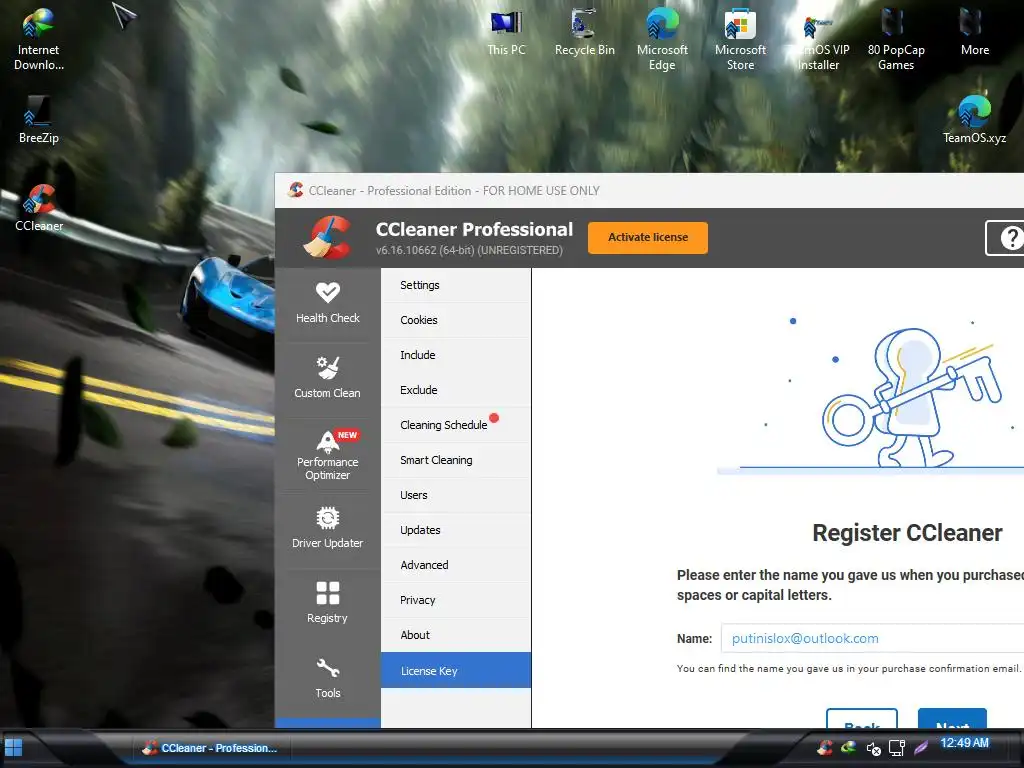Open Internet Download desktop shortcut
Screen dimensions: 1024x768
point(39,39)
